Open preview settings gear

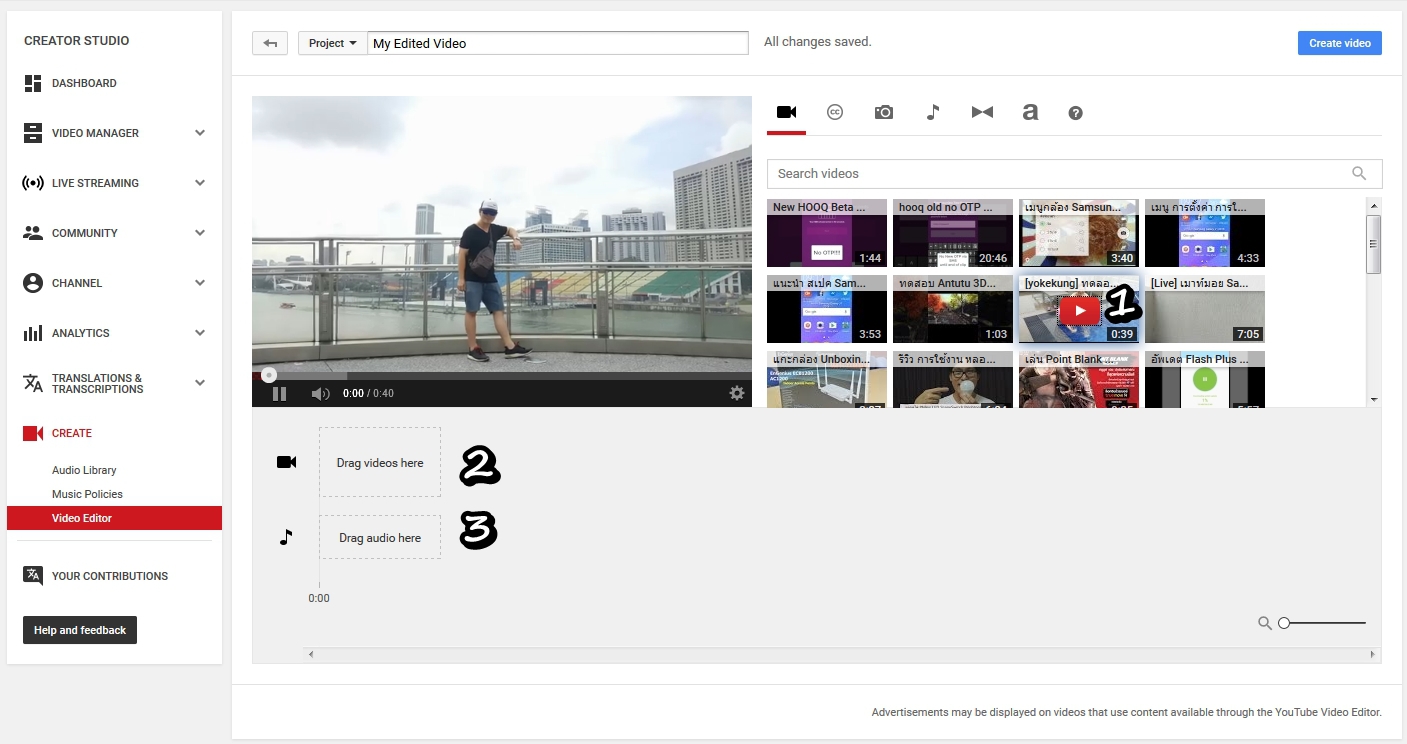[737, 393]
